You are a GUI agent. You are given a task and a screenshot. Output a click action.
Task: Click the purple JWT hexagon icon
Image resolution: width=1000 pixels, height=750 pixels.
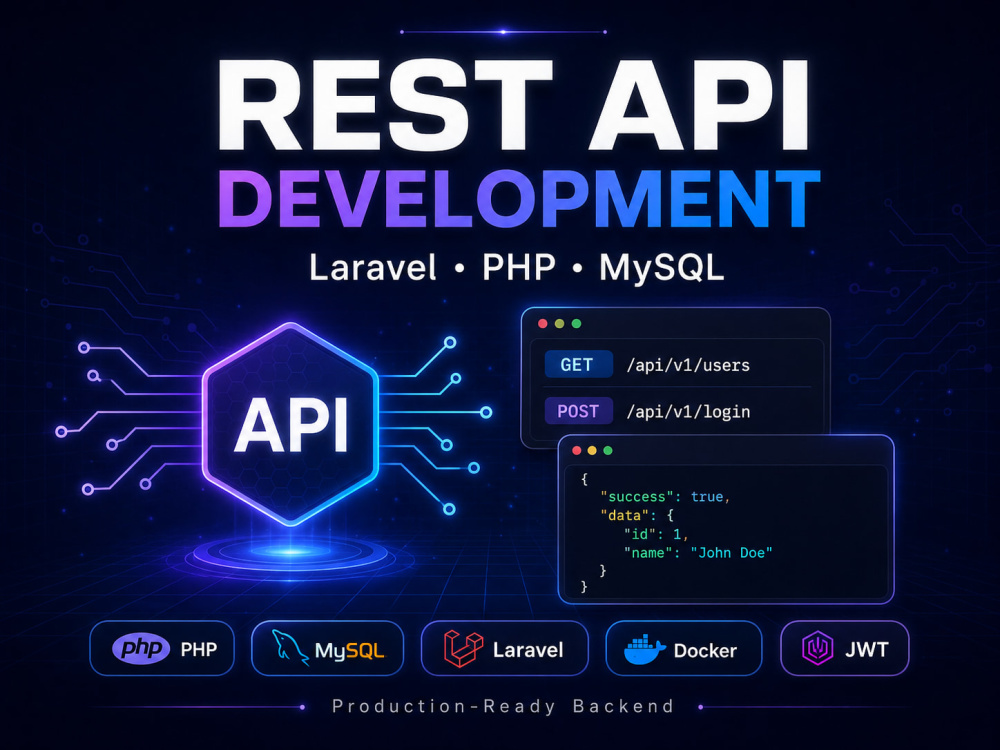tap(818, 649)
